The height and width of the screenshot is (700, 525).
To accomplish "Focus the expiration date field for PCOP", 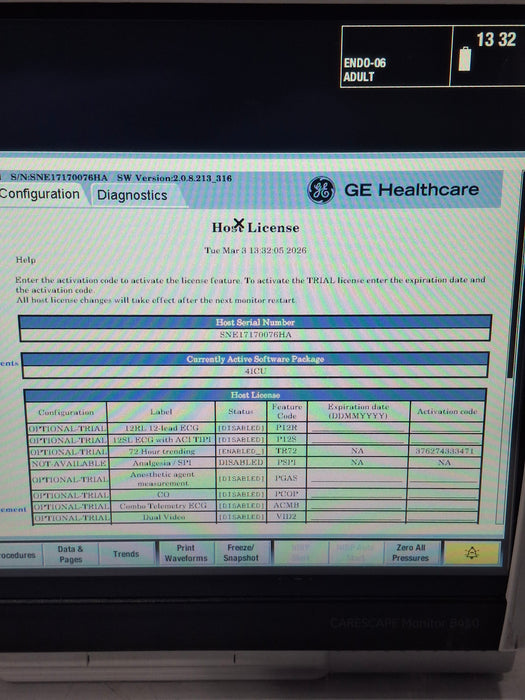I will tap(358, 494).
